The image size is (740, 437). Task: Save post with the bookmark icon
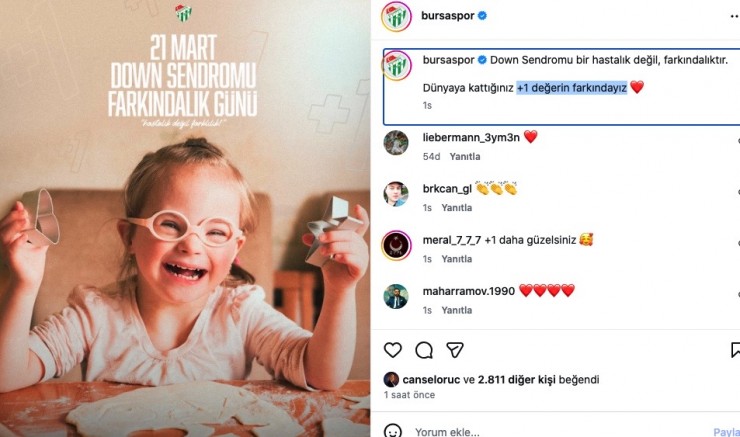tap(735, 350)
